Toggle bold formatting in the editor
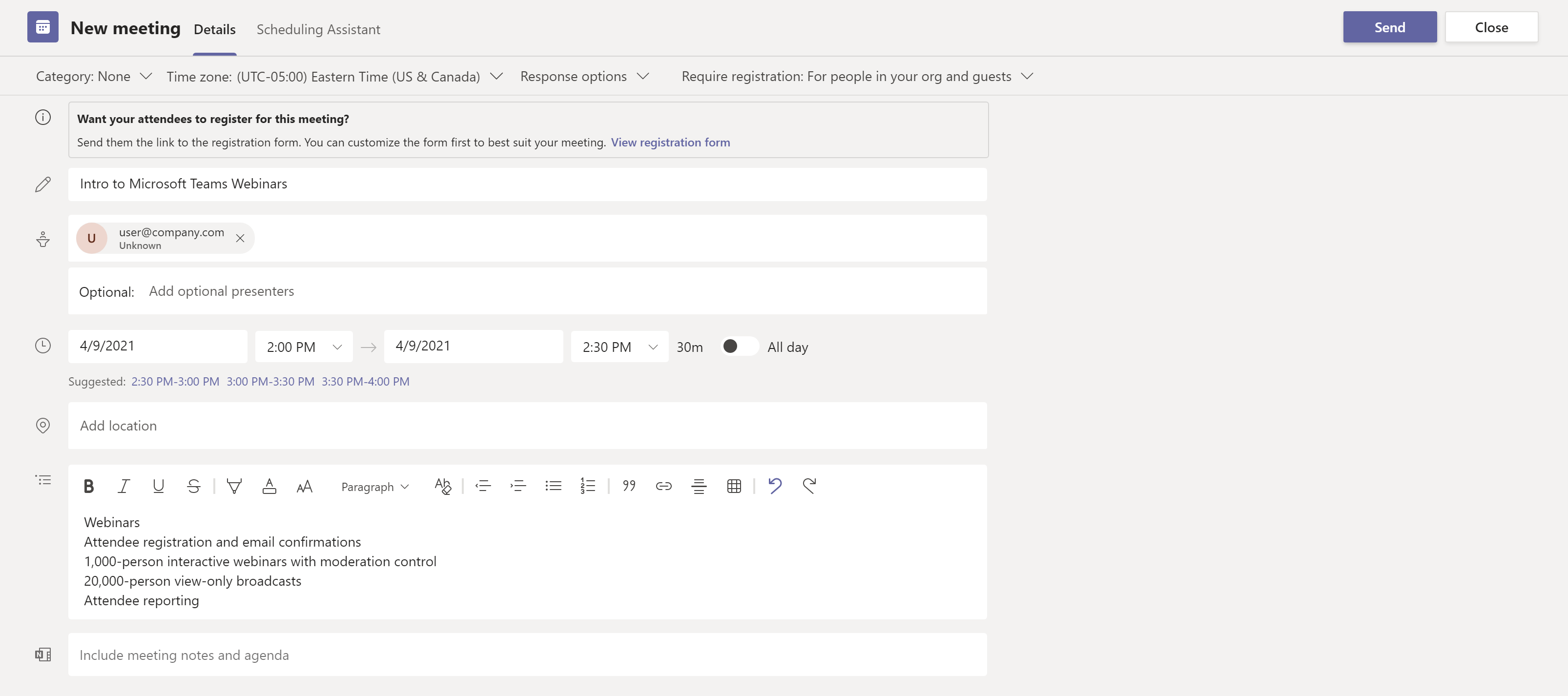Screen dimensions: 1568x696 click(x=89, y=486)
